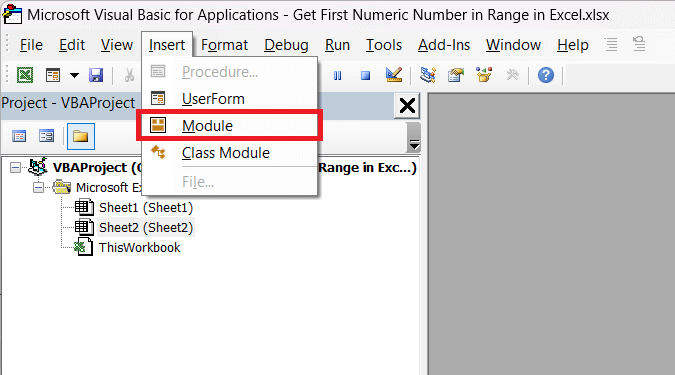
Task: Click the Indent icon in menu bar
Action: click(610, 44)
